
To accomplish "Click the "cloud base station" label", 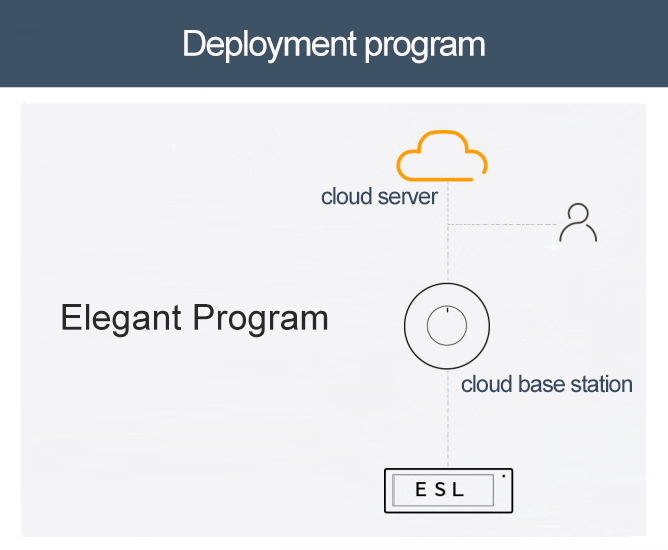I will (x=546, y=384).
